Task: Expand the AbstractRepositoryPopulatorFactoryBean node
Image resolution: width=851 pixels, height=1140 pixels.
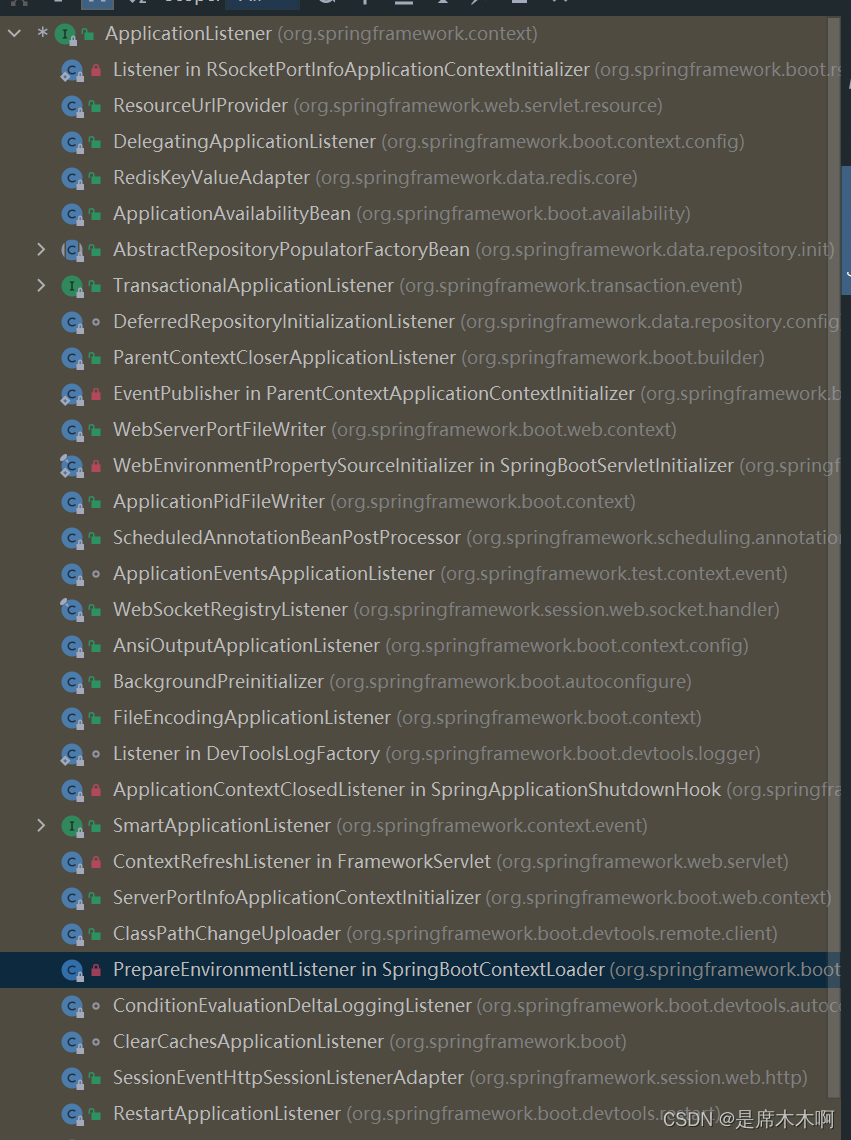Action: (41, 249)
